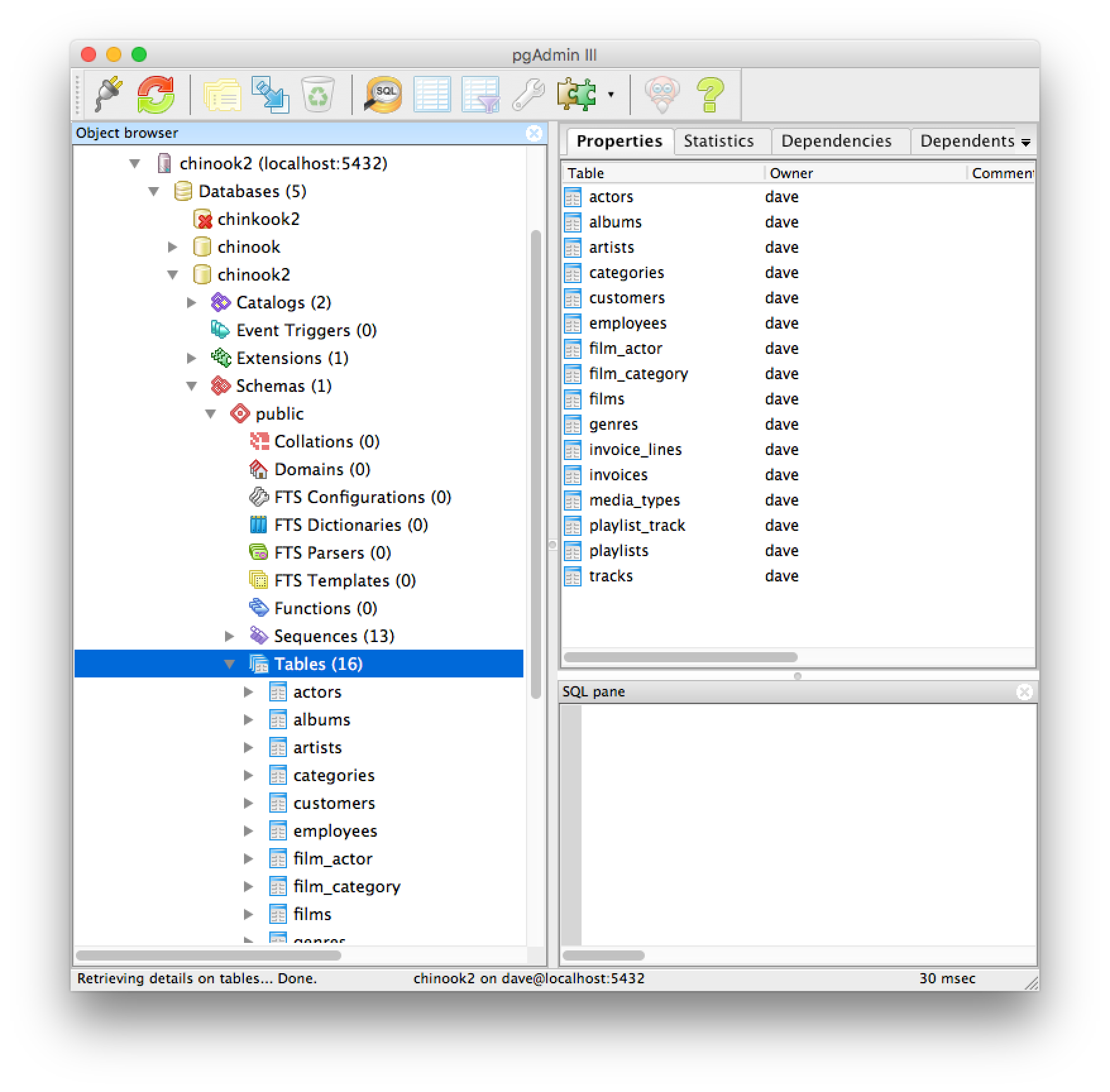Open the plugins dropdown arrow
This screenshot has width=1110, height=1092.
[x=610, y=95]
